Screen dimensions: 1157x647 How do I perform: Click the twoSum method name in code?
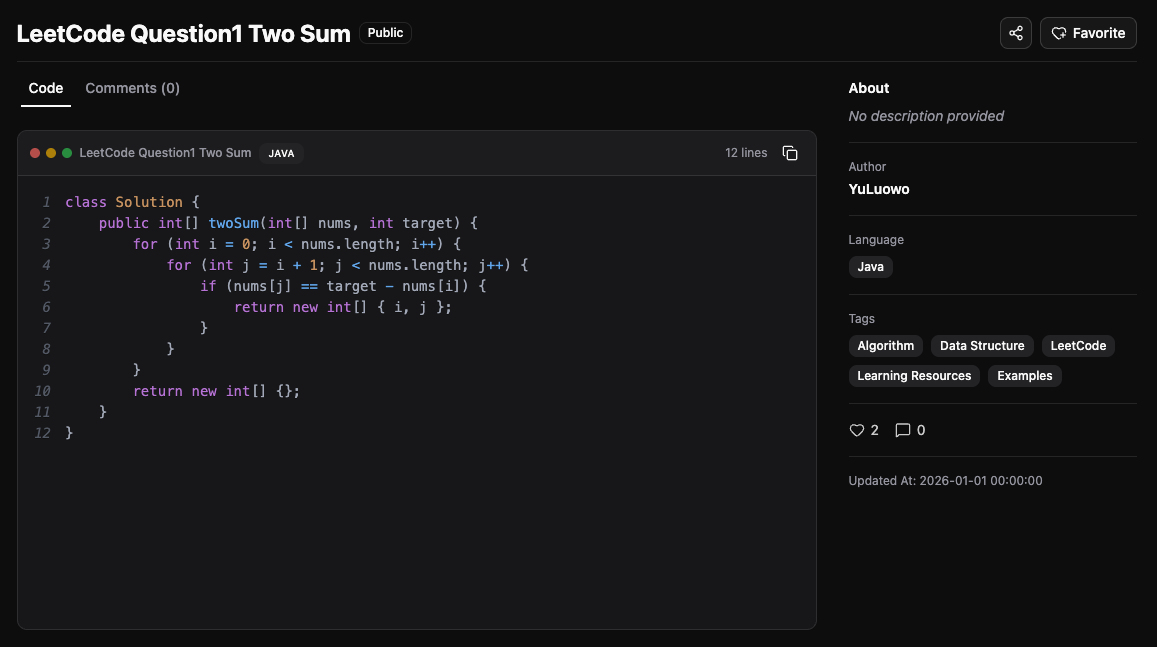tap(233, 223)
